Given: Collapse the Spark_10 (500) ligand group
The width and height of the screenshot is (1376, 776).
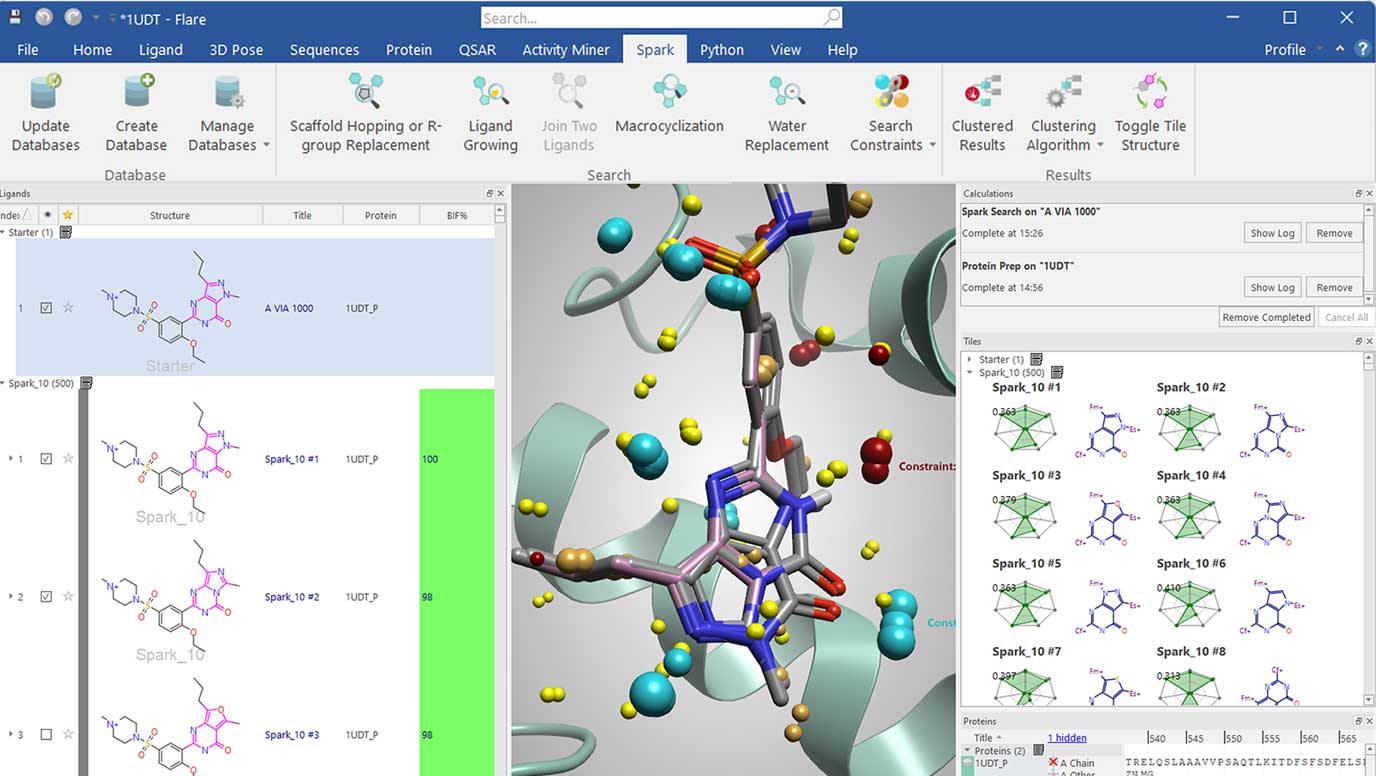Looking at the screenshot, I should pos(3,383).
